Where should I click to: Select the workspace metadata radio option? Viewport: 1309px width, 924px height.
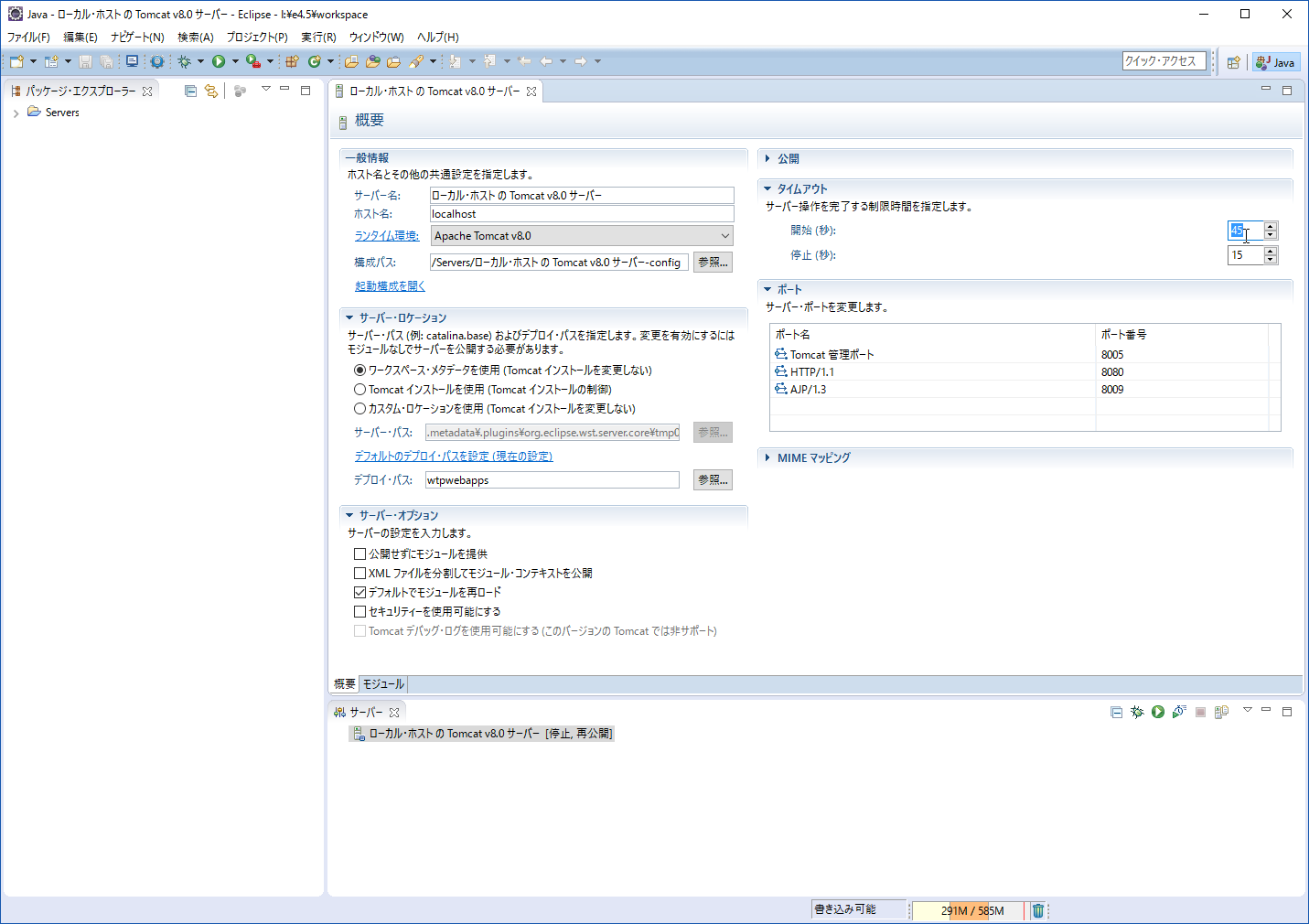click(360, 371)
